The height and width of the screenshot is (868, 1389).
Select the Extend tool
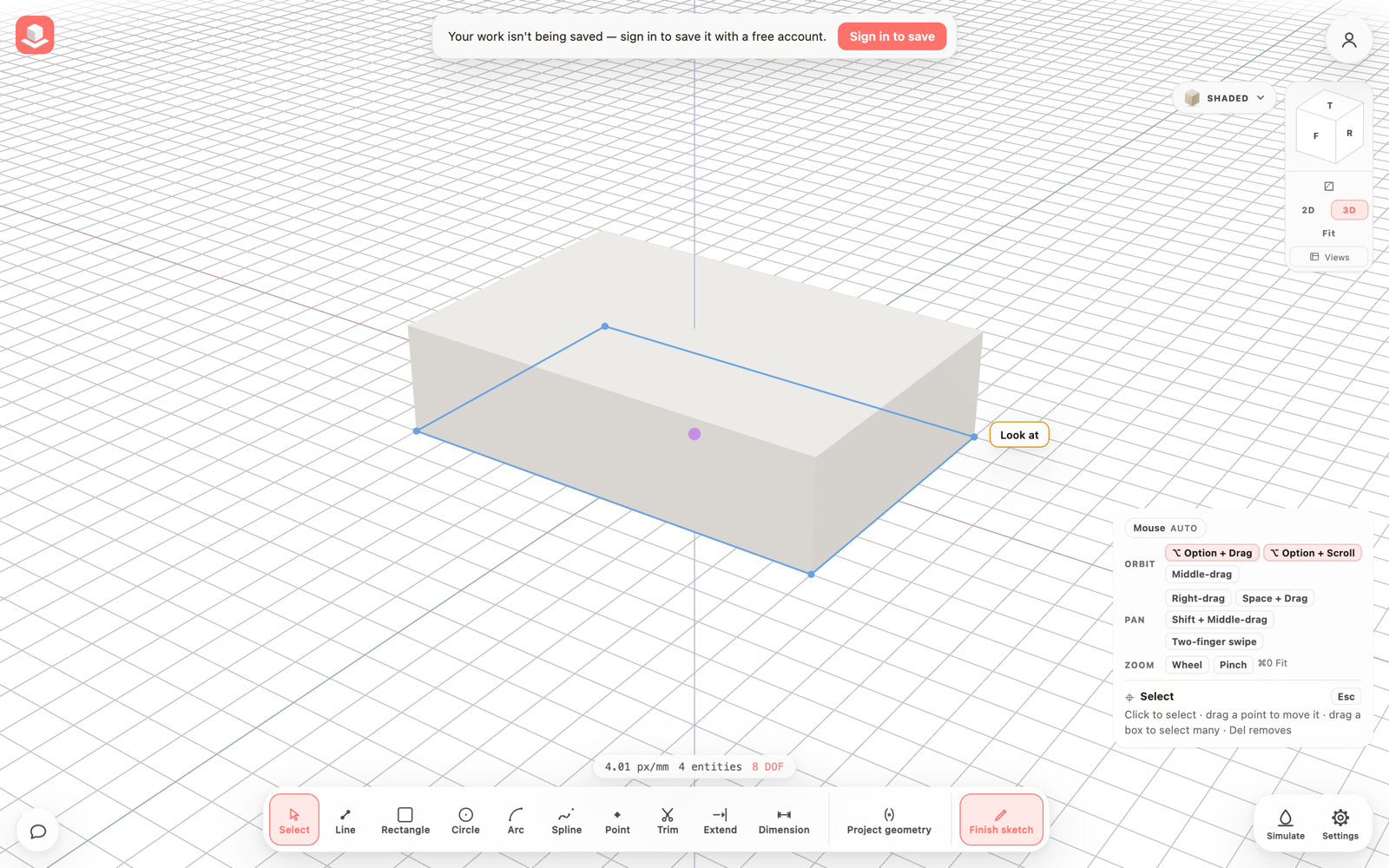coord(720,820)
